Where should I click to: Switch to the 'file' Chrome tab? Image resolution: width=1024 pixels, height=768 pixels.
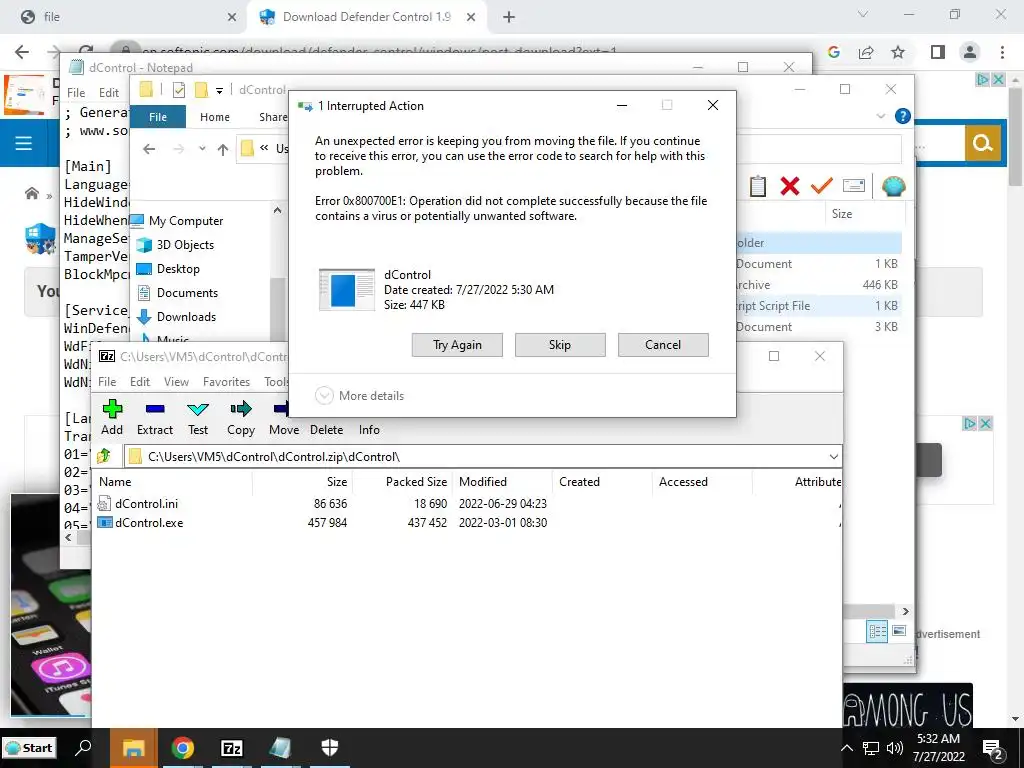(x=127, y=17)
